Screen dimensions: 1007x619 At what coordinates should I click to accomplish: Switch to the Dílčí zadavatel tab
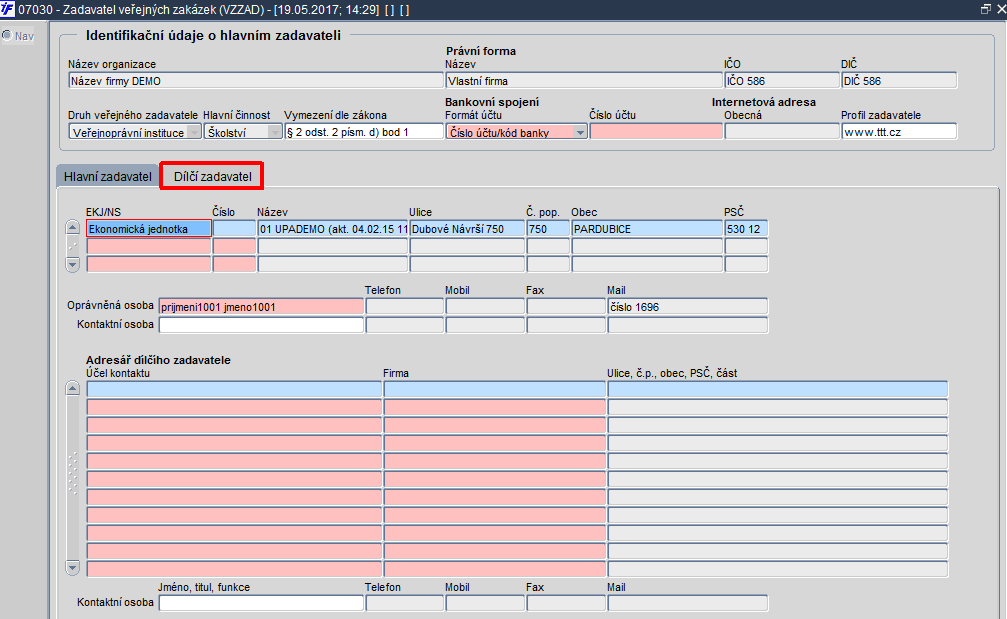(x=212, y=176)
